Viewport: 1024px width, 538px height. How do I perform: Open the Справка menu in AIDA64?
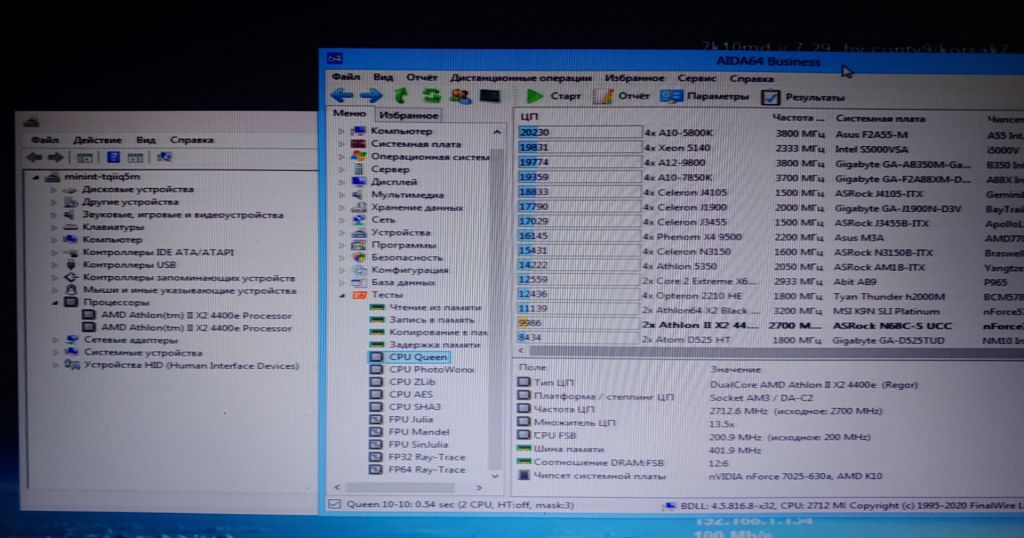pos(751,78)
